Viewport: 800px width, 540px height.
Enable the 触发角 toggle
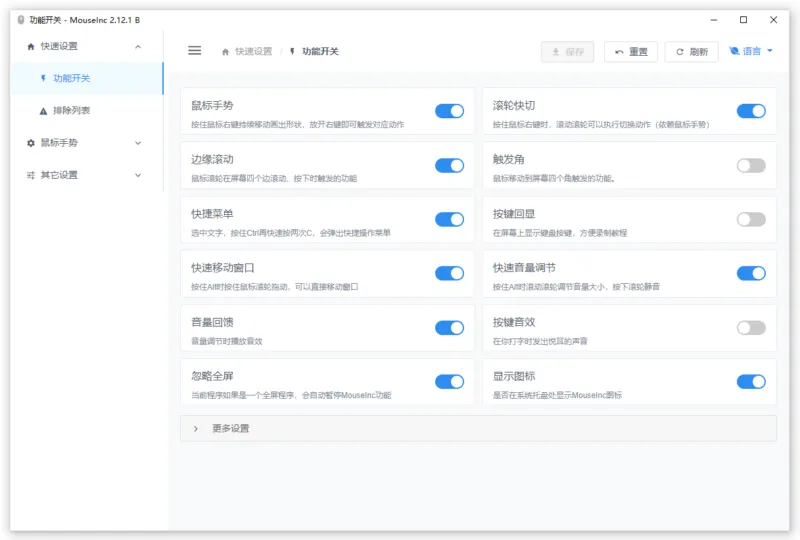point(751,165)
